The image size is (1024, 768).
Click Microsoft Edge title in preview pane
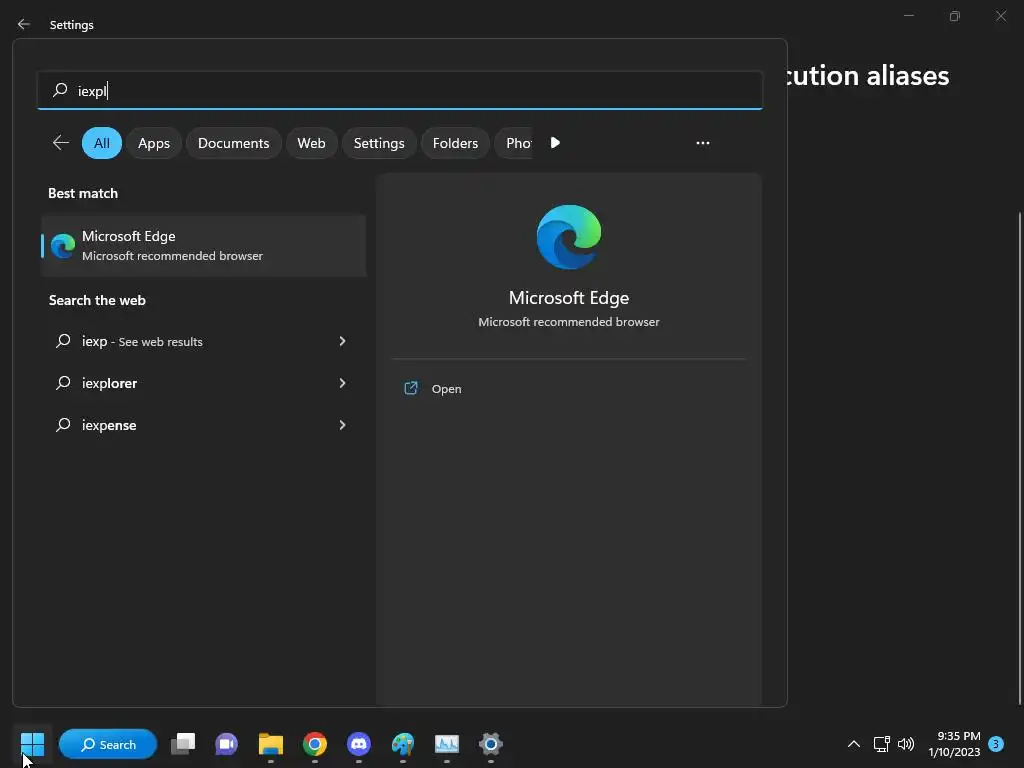(x=569, y=298)
